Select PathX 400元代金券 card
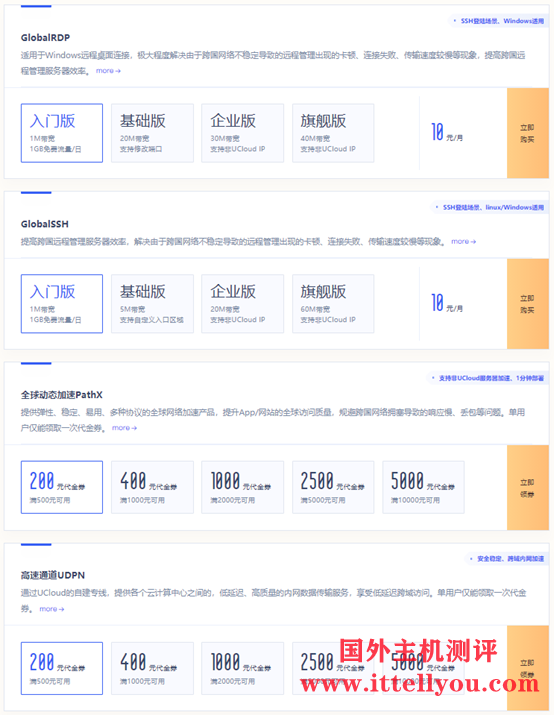The image size is (554, 715). pyautogui.click(x=152, y=487)
